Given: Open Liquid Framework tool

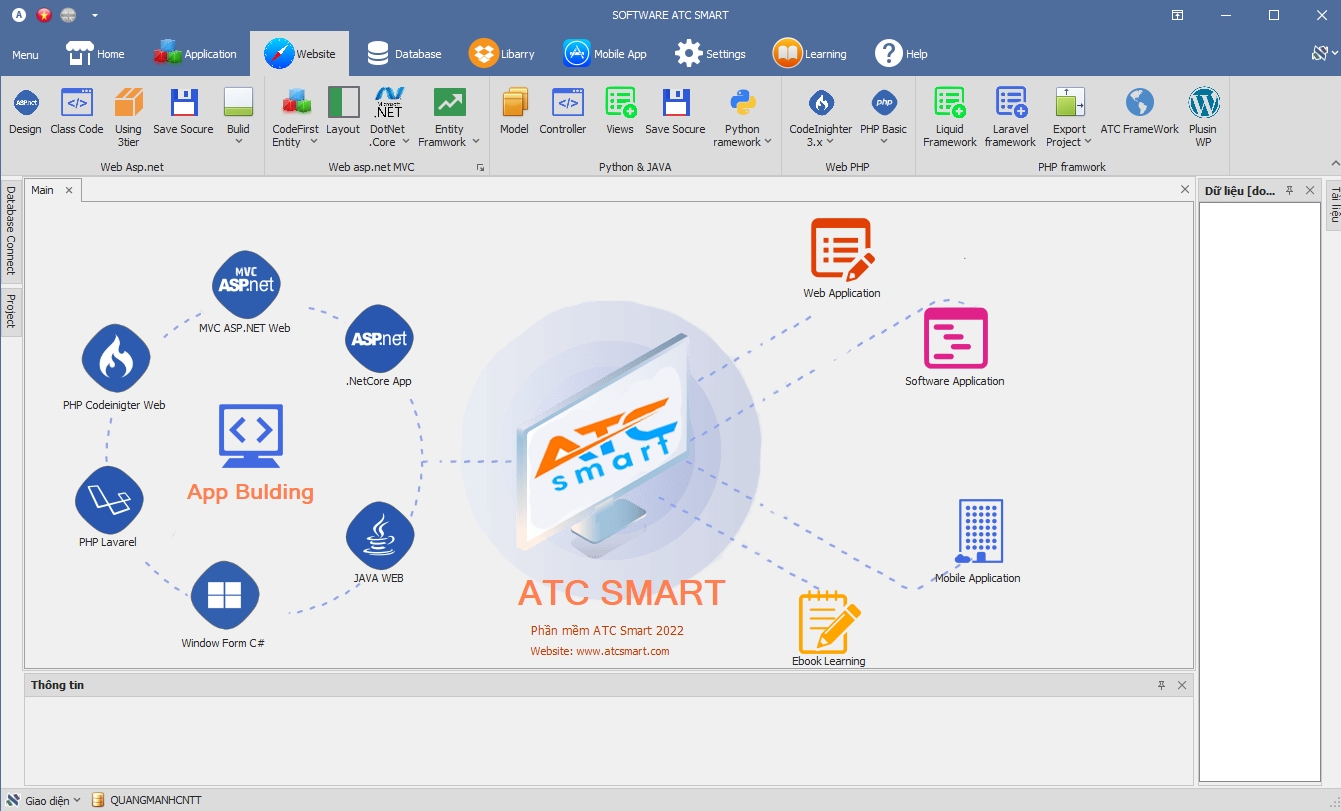Looking at the screenshot, I should click(x=949, y=118).
